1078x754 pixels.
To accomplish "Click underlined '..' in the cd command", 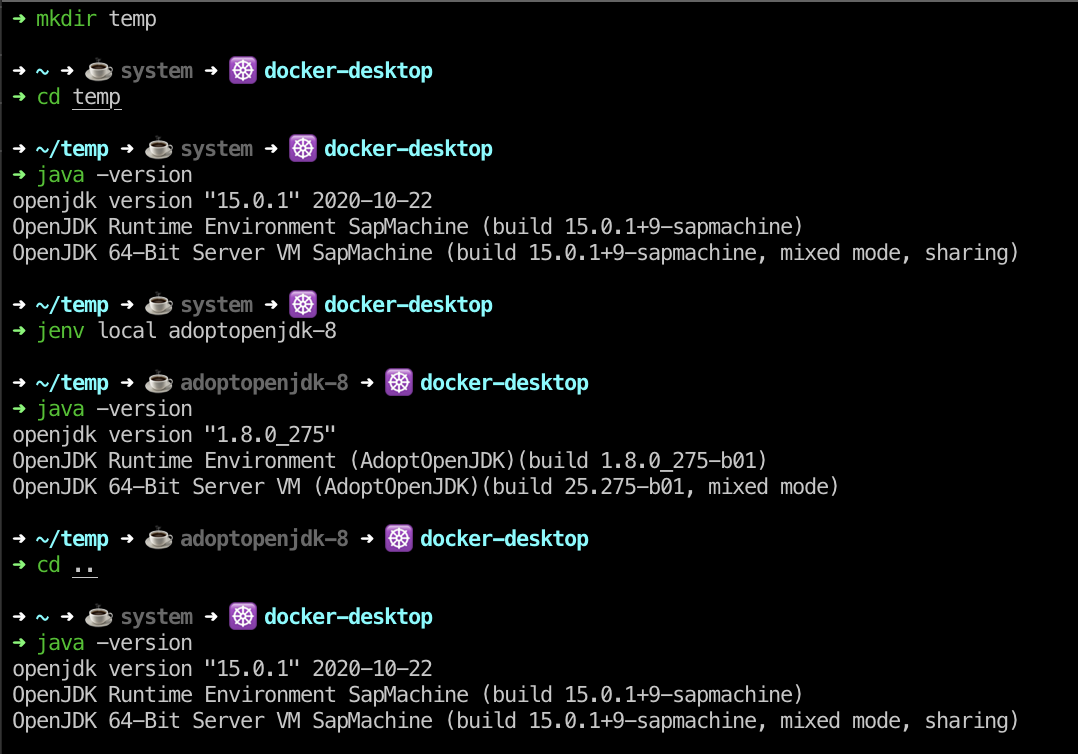I will [x=85, y=566].
